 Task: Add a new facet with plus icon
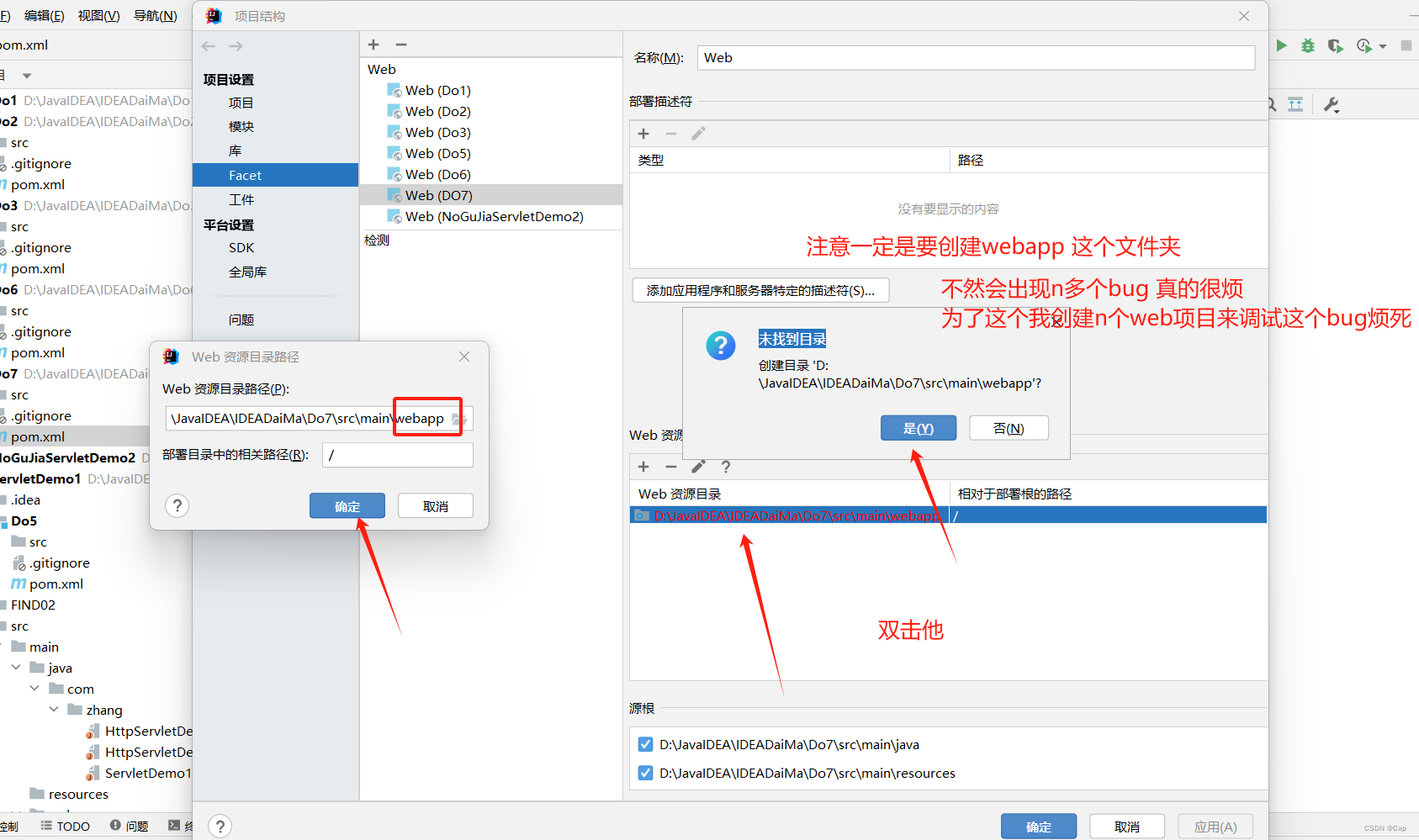click(x=374, y=45)
